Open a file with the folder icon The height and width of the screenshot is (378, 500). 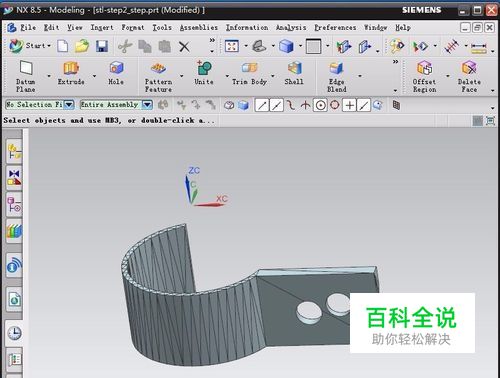(x=82, y=46)
